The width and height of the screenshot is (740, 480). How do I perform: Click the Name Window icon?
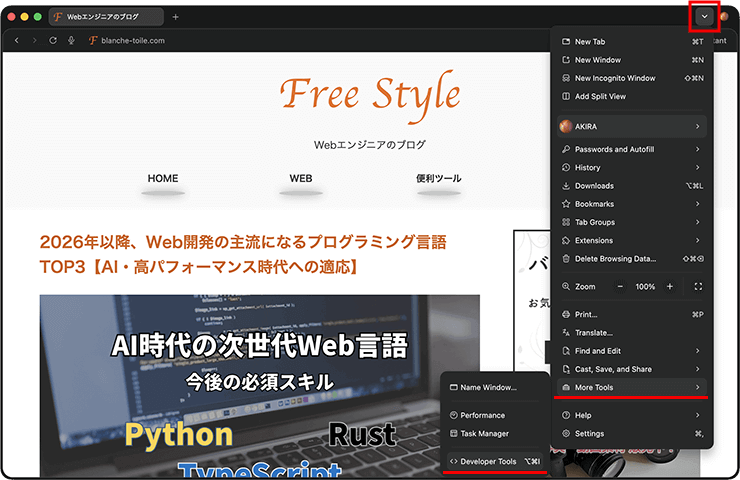pos(454,387)
